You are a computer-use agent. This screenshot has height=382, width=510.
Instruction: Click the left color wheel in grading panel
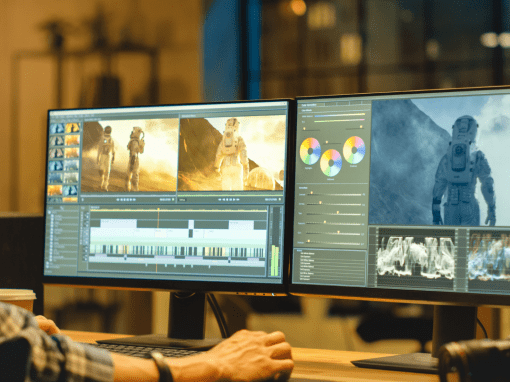click(x=310, y=151)
